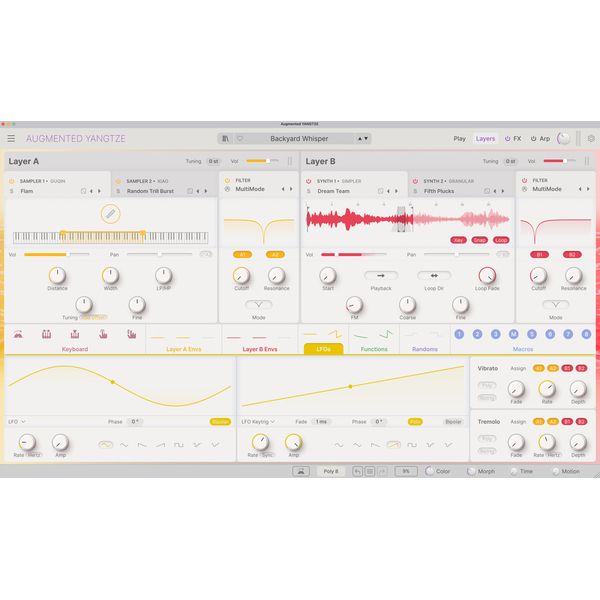Image resolution: width=600 pixels, height=600 pixels.
Task: Choose the sine waveform for LFO 1
Action: point(106,445)
